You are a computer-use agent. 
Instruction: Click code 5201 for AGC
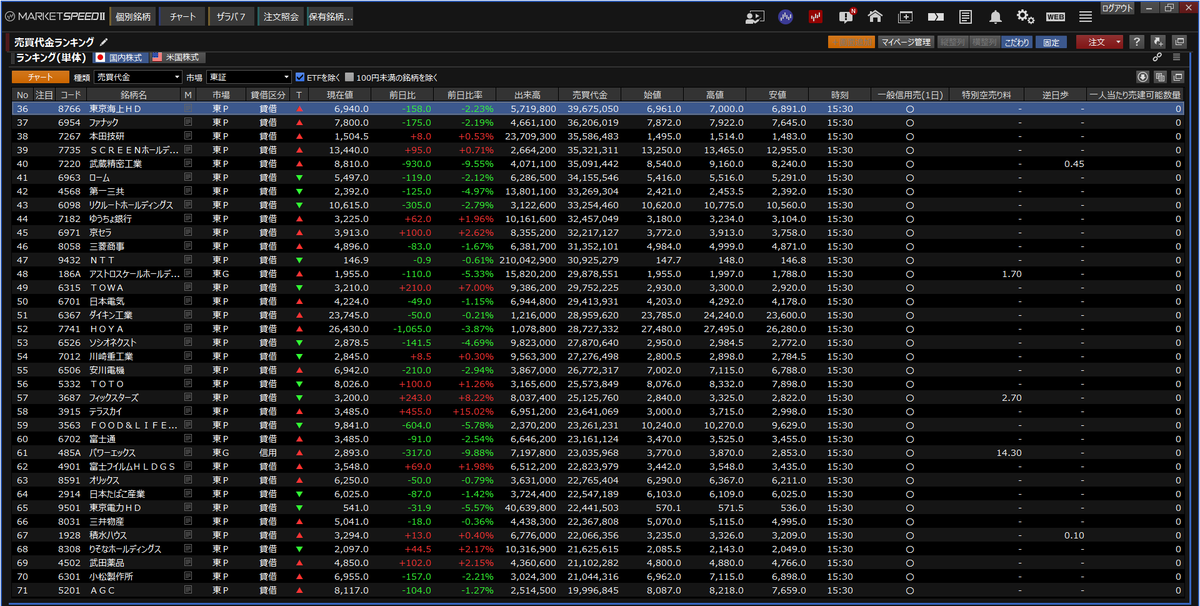[x=69, y=590]
